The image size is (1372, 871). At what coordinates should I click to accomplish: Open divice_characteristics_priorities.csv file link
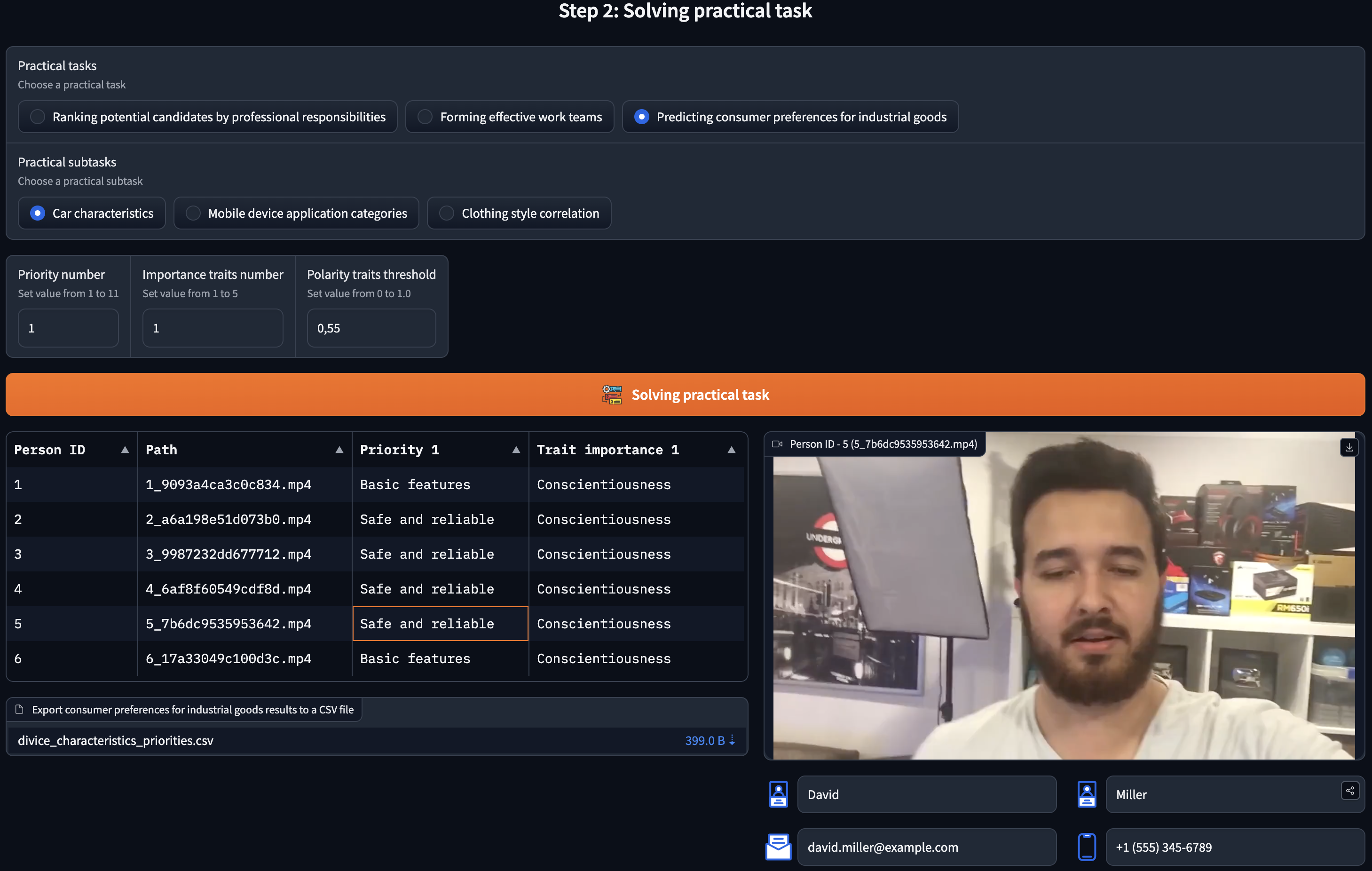116,740
